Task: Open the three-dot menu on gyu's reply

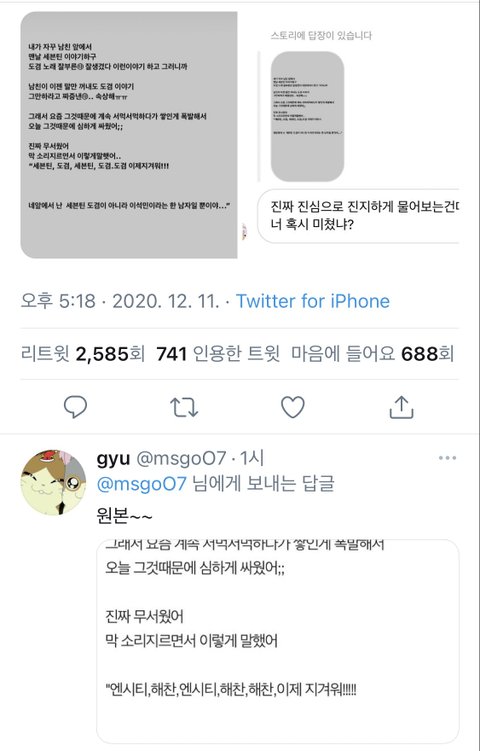Action: pyautogui.click(x=447, y=458)
